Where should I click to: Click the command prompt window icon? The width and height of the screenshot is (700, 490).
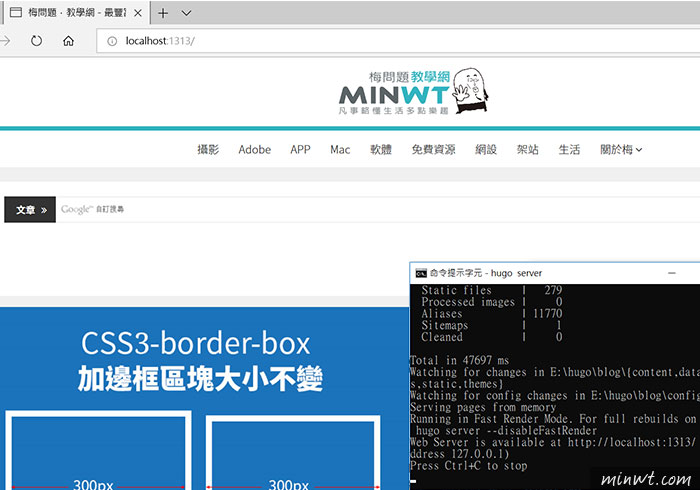(421, 273)
